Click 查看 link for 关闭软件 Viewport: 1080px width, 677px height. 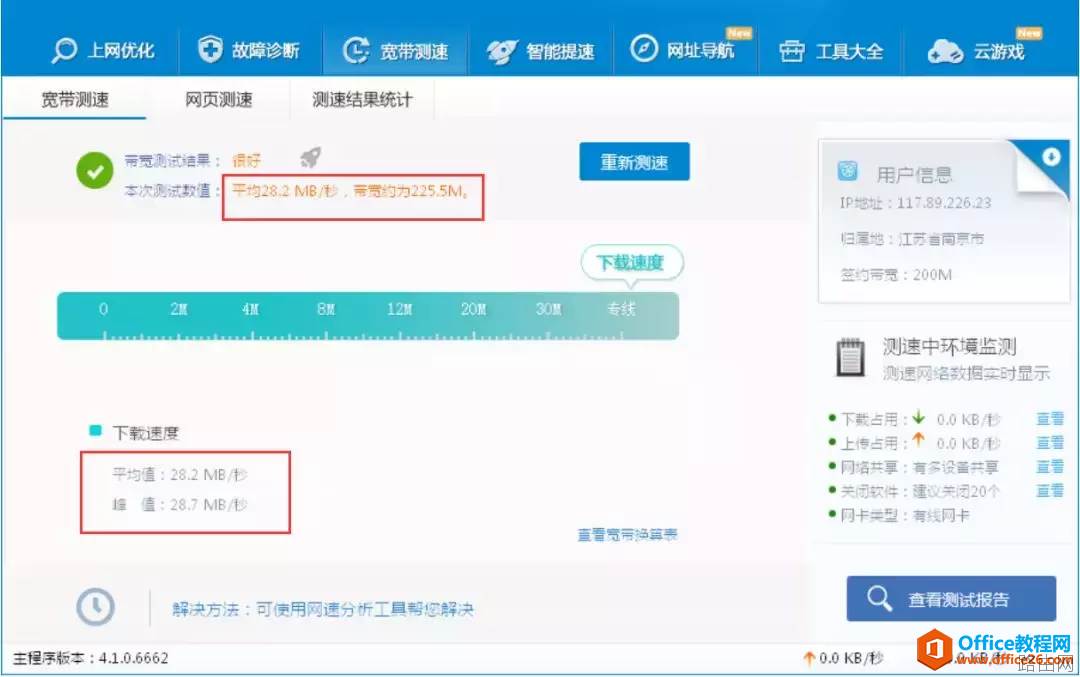click(x=1050, y=491)
